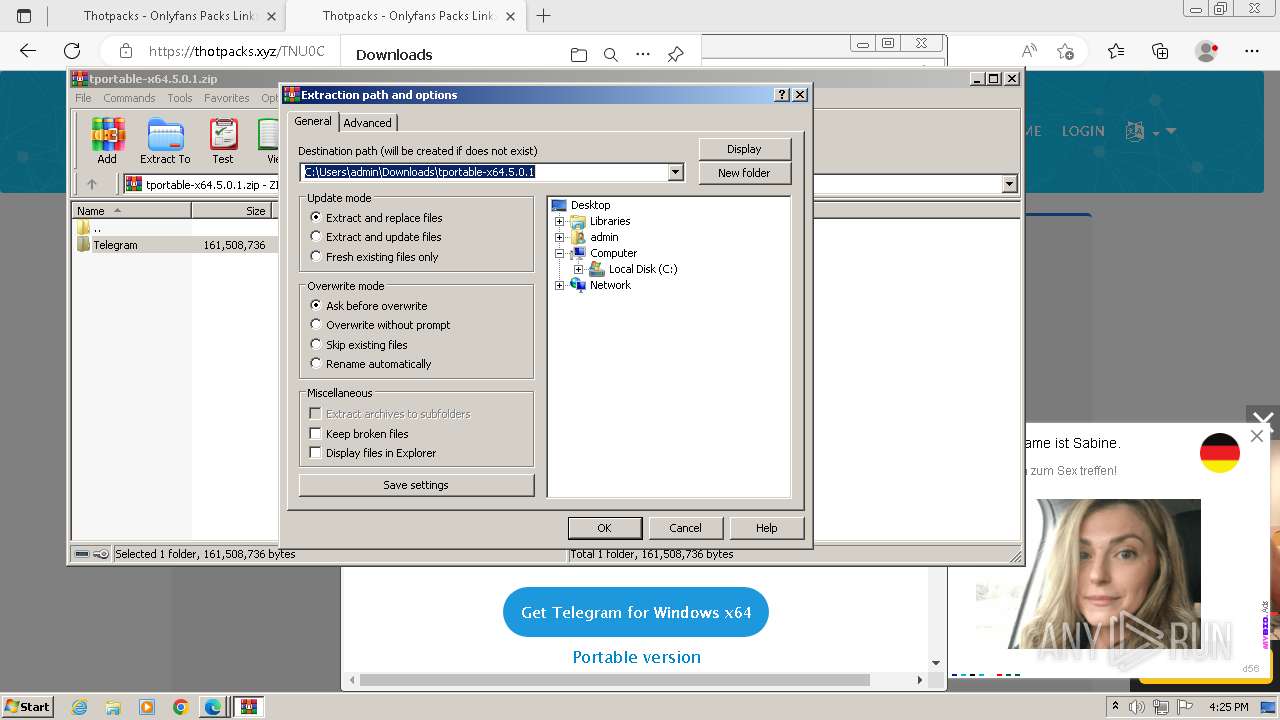The height and width of the screenshot is (720, 1280).
Task: Open Edge settings and more menu
Action: point(1252,51)
